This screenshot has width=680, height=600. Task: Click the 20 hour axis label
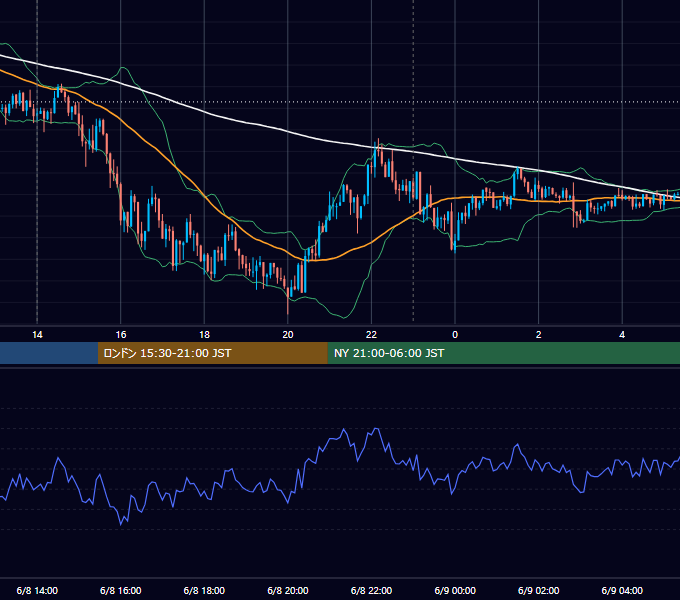tap(288, 335)
